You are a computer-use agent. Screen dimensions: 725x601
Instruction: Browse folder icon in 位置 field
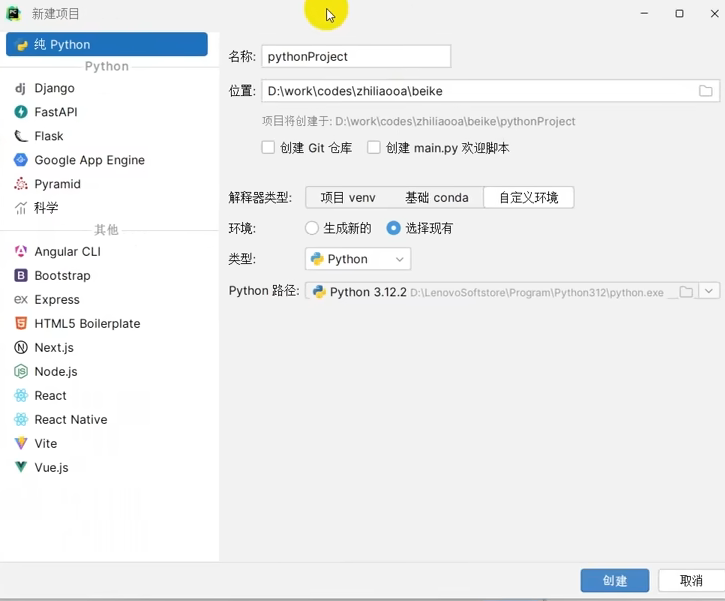706,91
